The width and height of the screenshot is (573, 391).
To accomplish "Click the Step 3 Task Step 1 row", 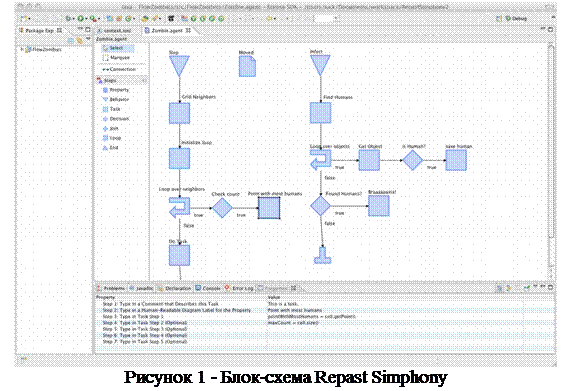I will (x=324, y=316).
